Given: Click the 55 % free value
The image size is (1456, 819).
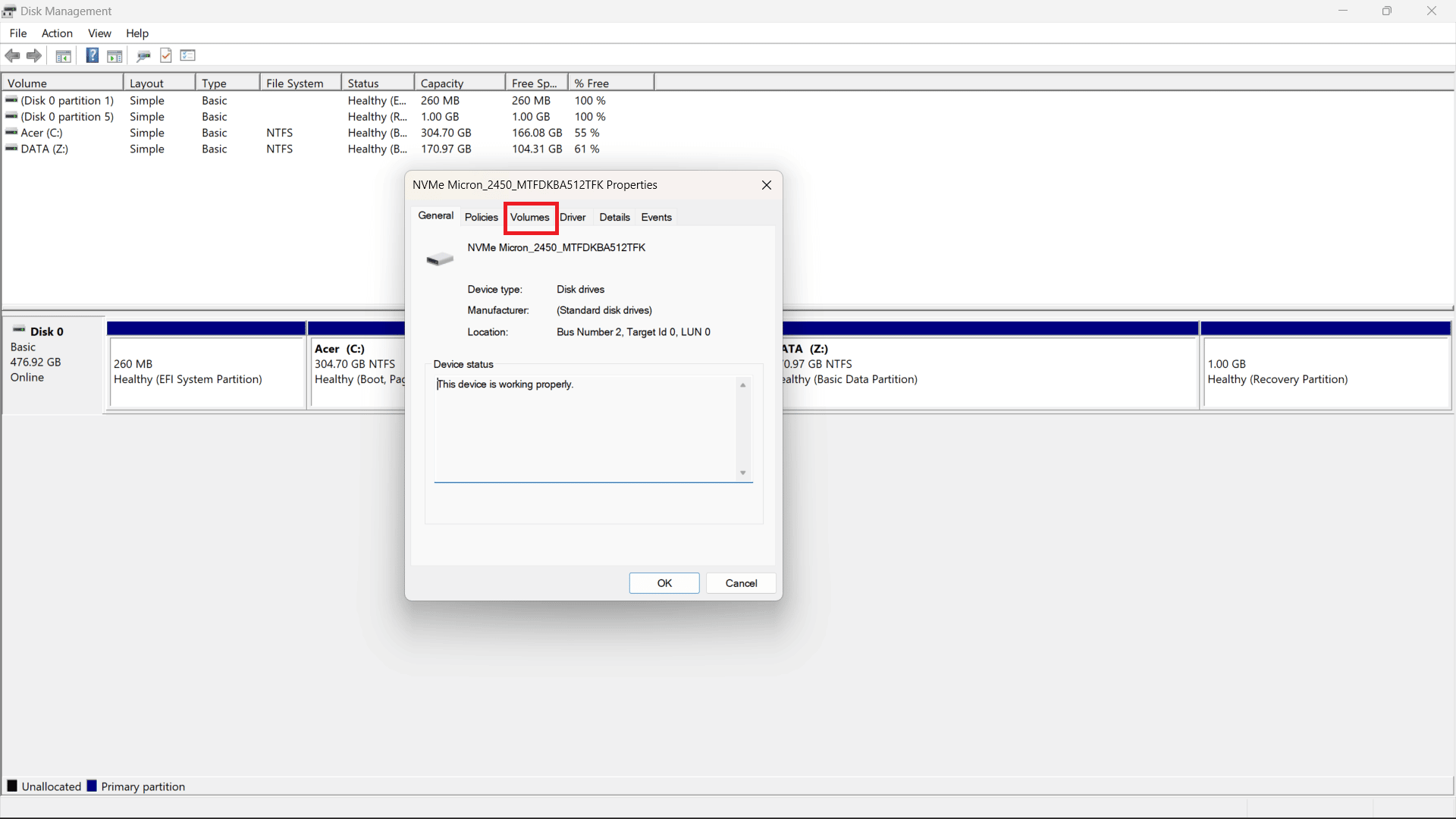Looking at the screenshot, I should [x=587, y=133].
